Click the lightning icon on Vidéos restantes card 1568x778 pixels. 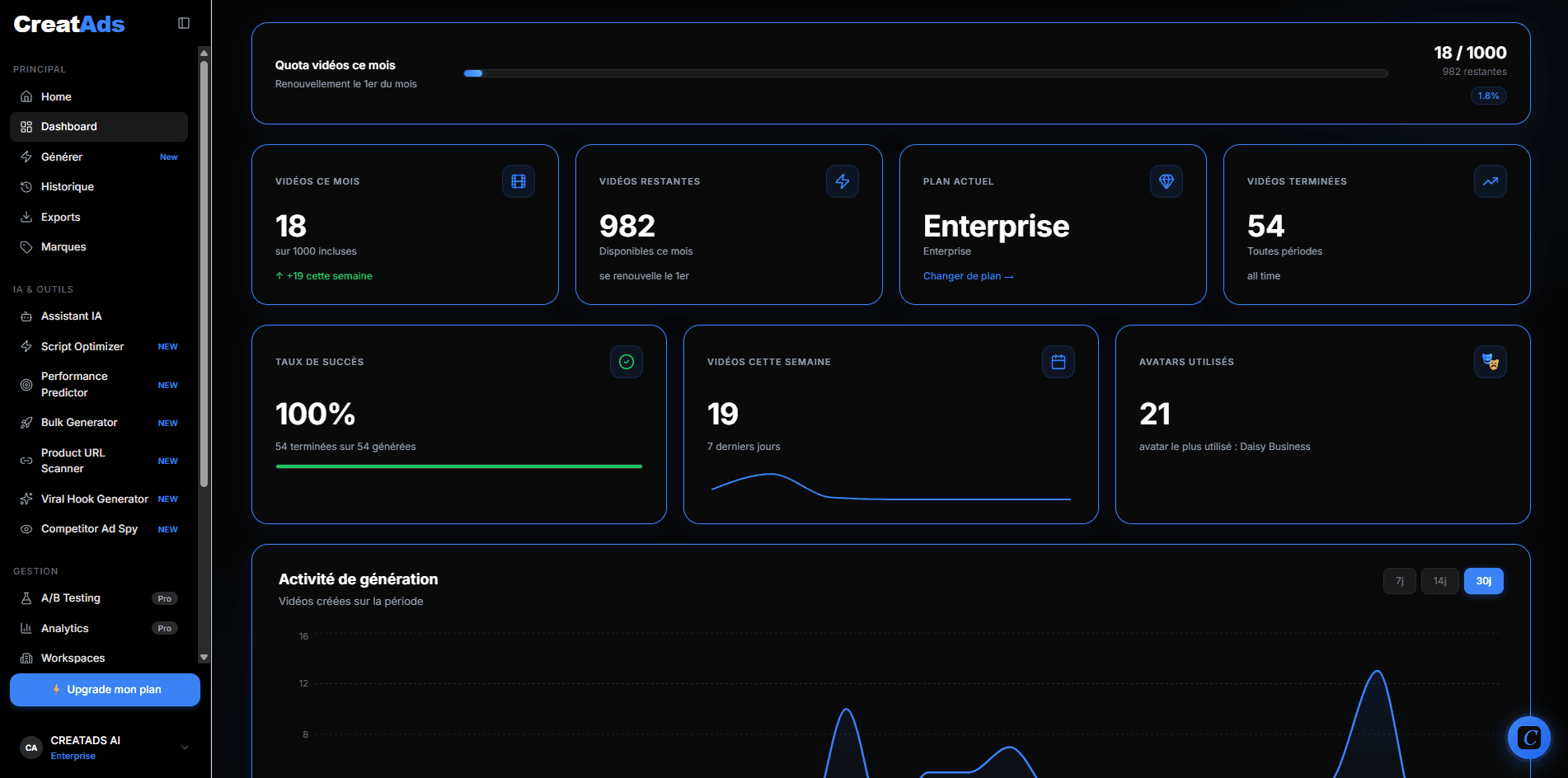[x=843, y=181]
